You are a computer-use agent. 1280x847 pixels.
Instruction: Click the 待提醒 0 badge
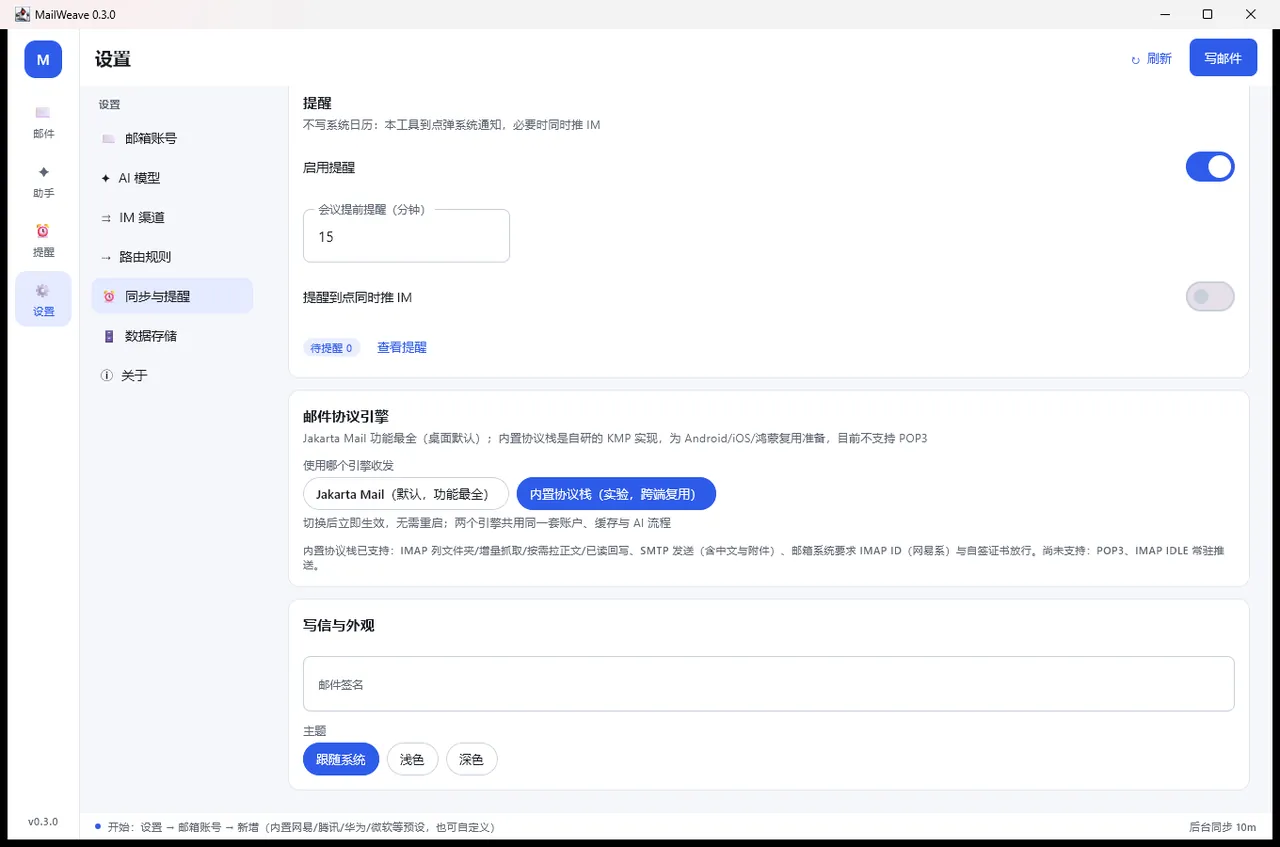coord(331,348)
